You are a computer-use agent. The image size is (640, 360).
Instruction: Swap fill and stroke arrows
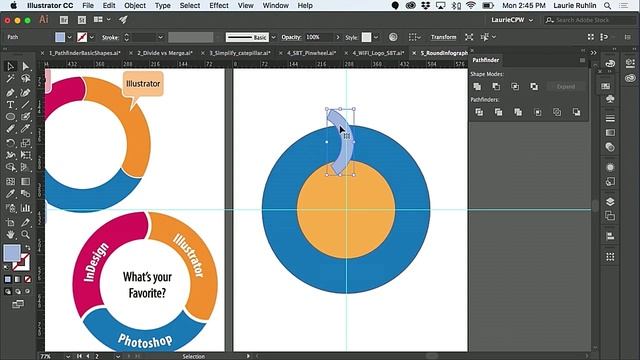27,248
